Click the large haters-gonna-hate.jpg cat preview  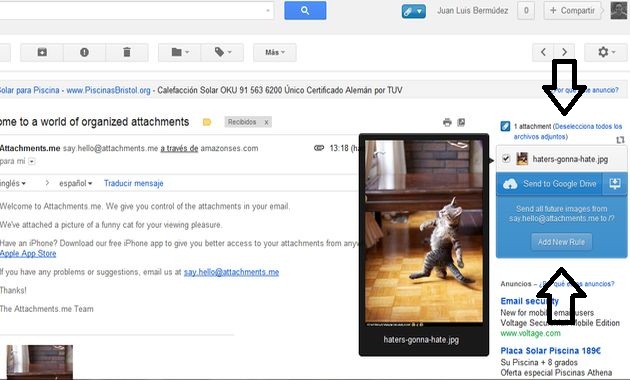pos(424,233)
